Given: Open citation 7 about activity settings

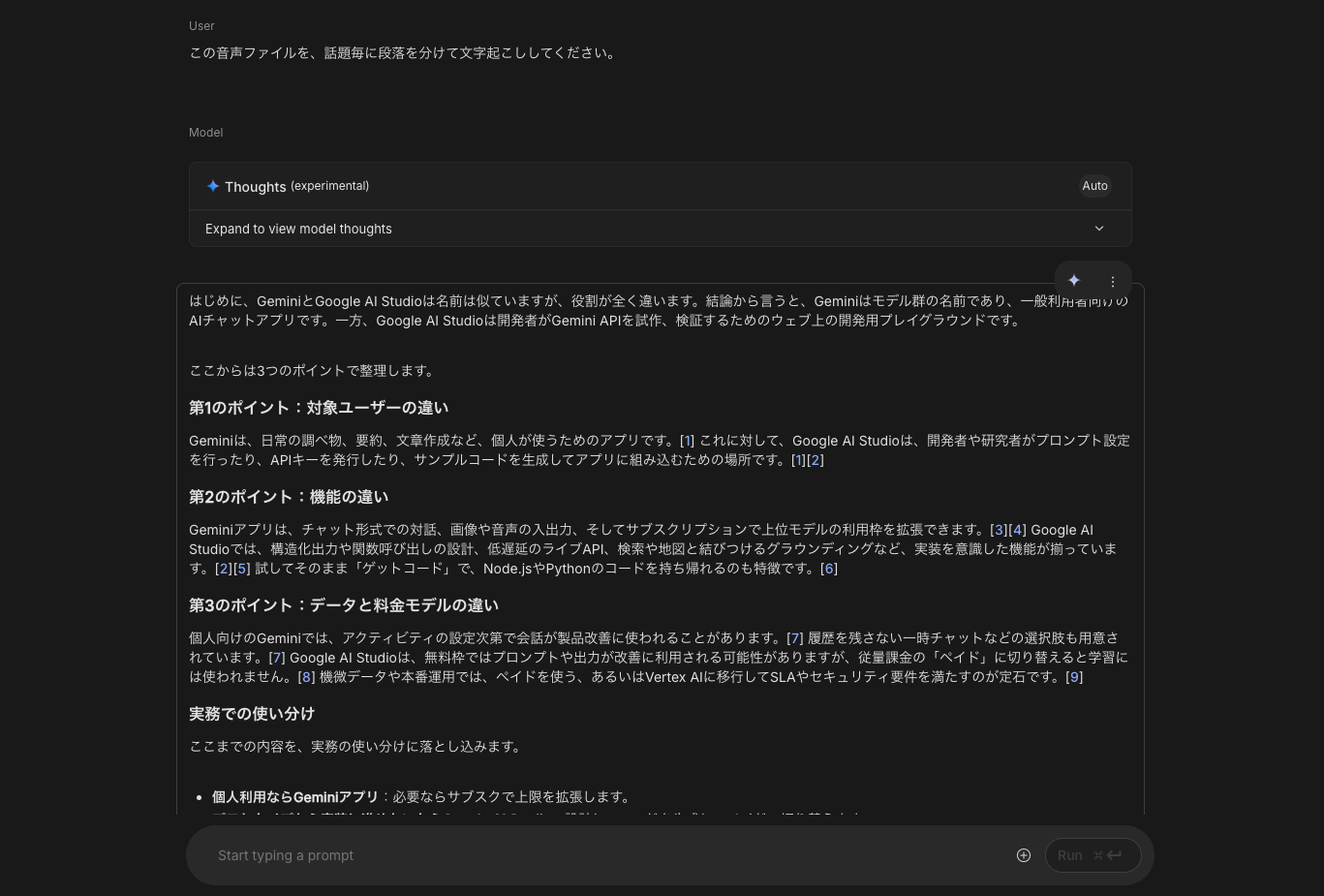Looking at the screenshot, I should (x=794, y=638).
